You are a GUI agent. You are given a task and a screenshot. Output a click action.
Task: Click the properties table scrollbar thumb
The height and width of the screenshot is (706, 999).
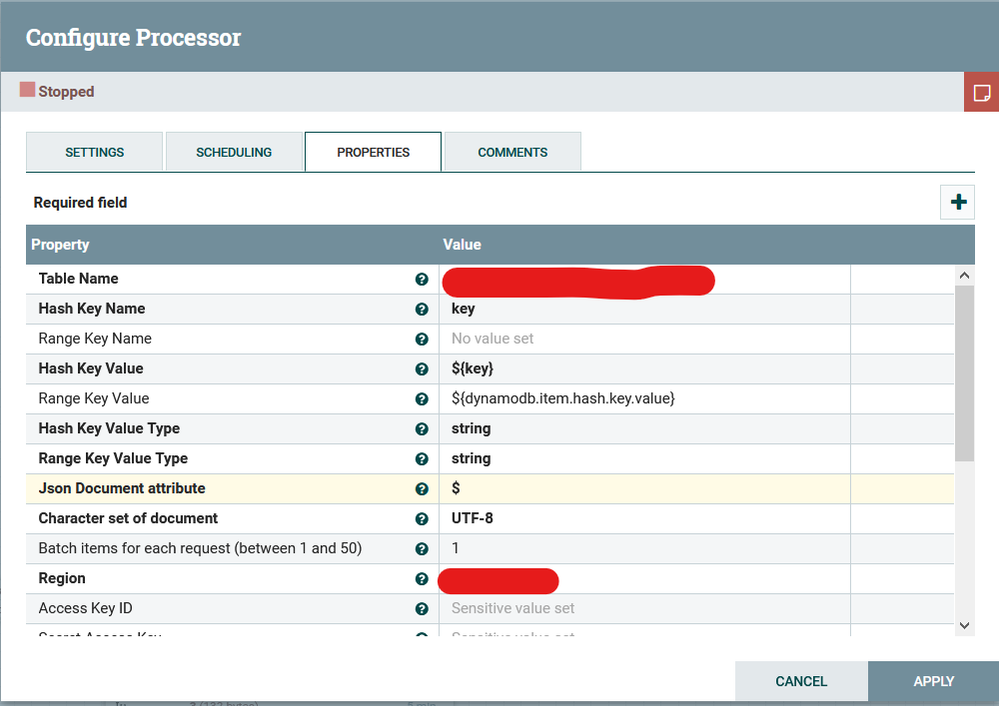tap(964, 373)
